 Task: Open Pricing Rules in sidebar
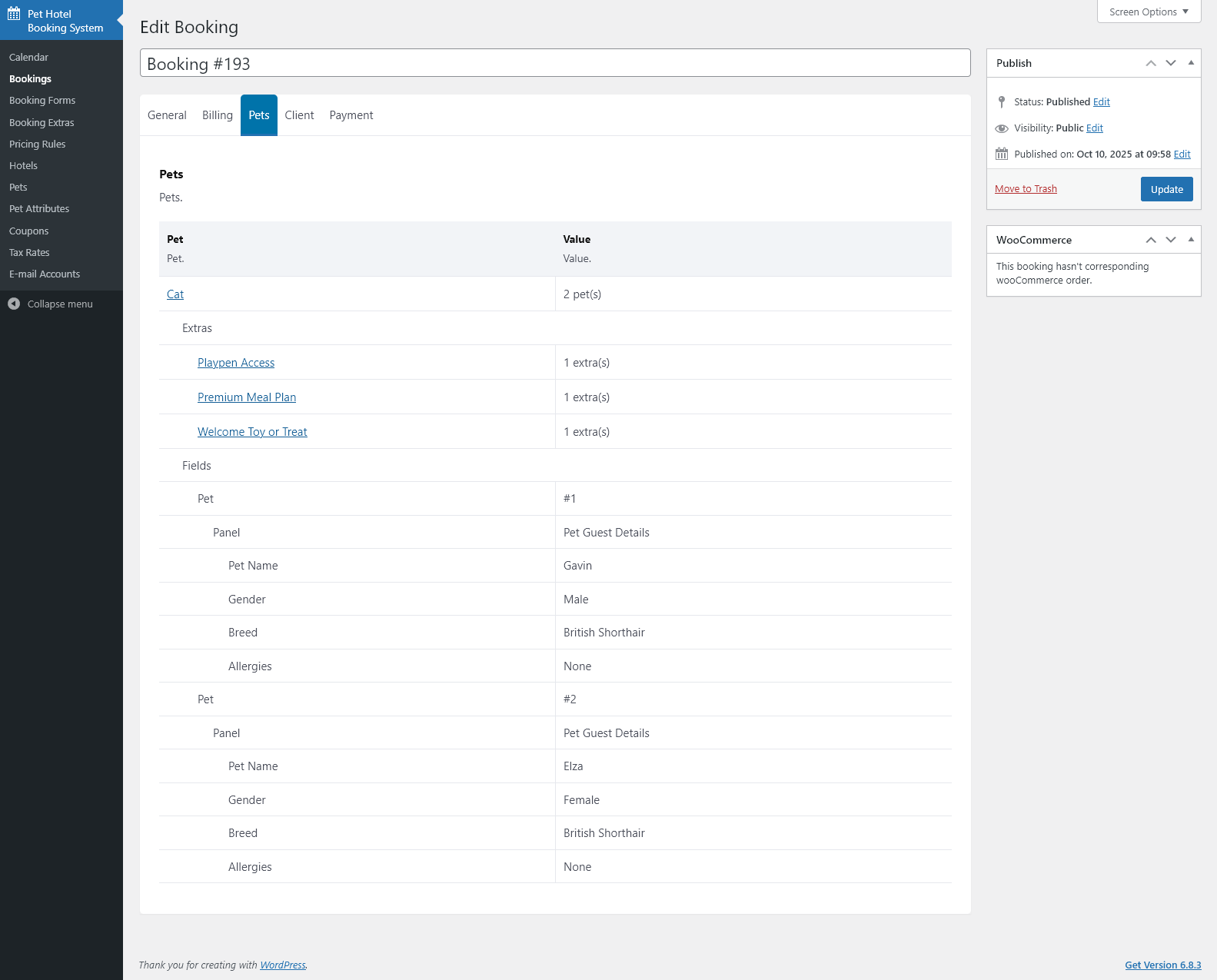click(38, 144)
